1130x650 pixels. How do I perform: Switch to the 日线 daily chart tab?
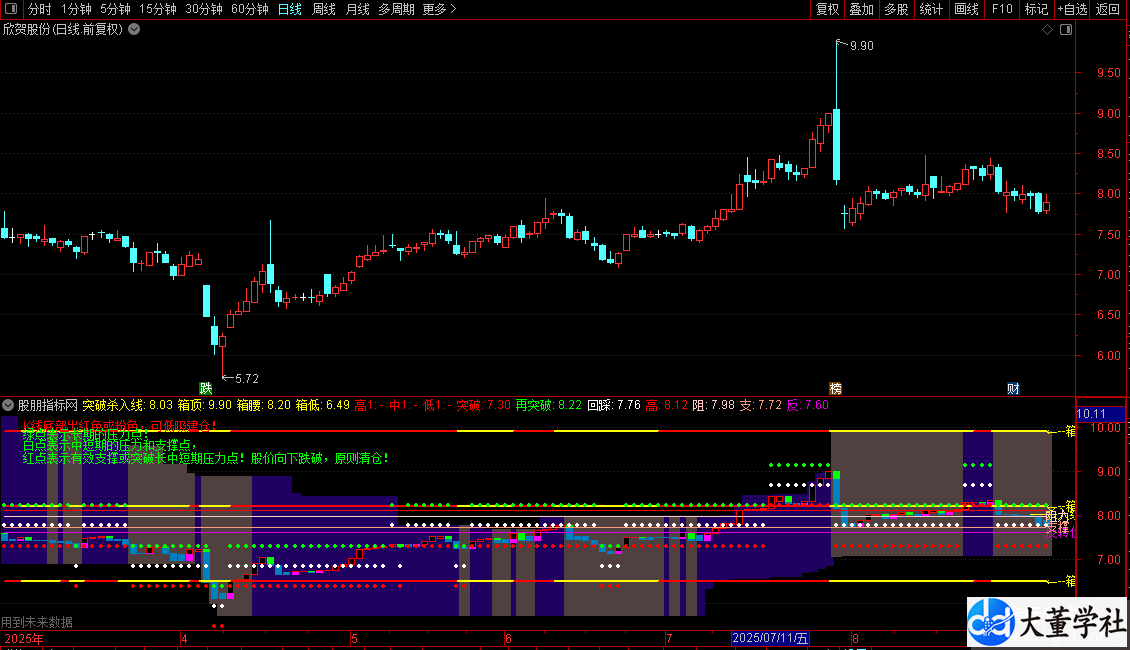tap(289, 10)
